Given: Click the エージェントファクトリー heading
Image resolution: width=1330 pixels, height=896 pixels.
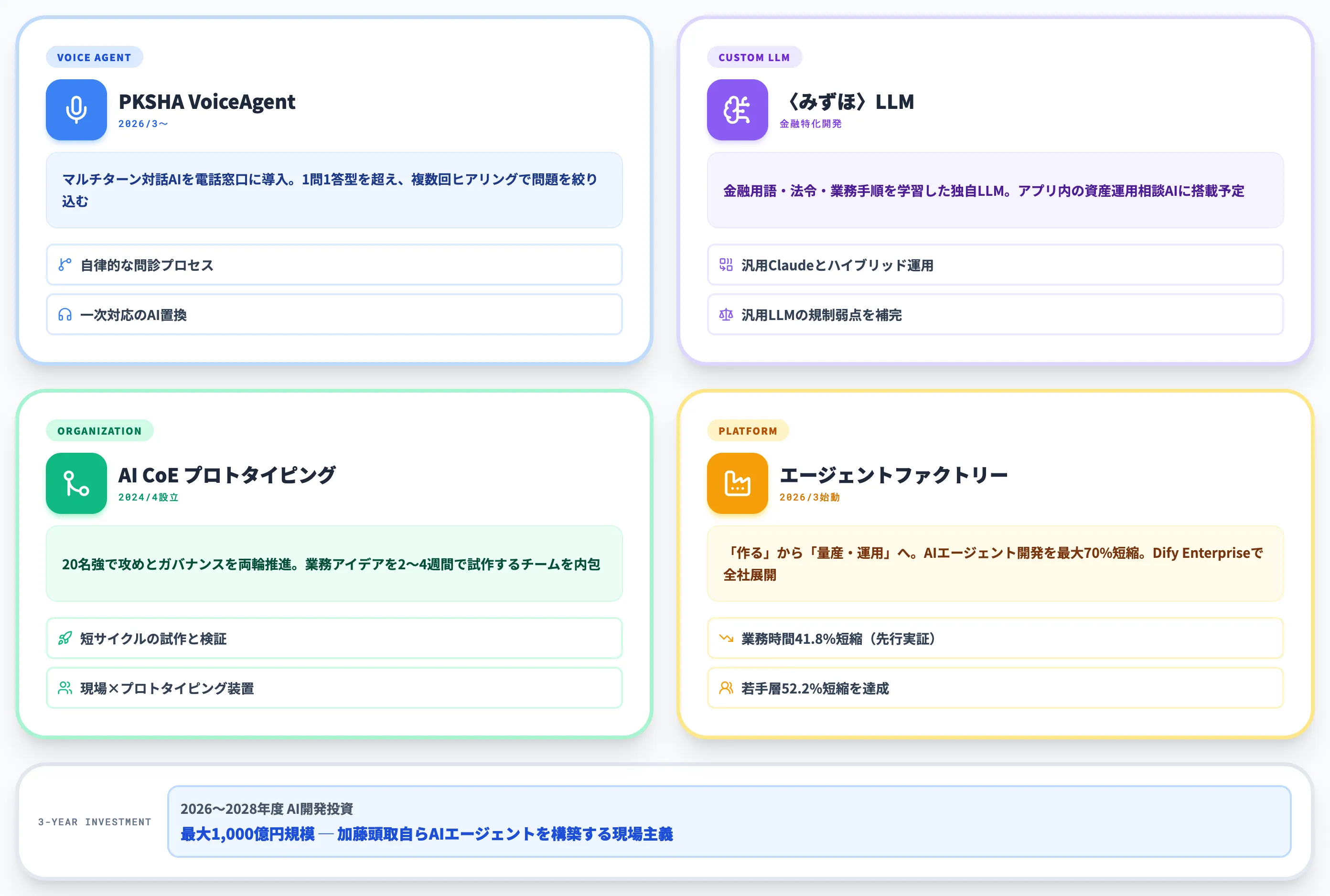Looking at the screenshot, I should pyautogui.click(x=893, y=475).
